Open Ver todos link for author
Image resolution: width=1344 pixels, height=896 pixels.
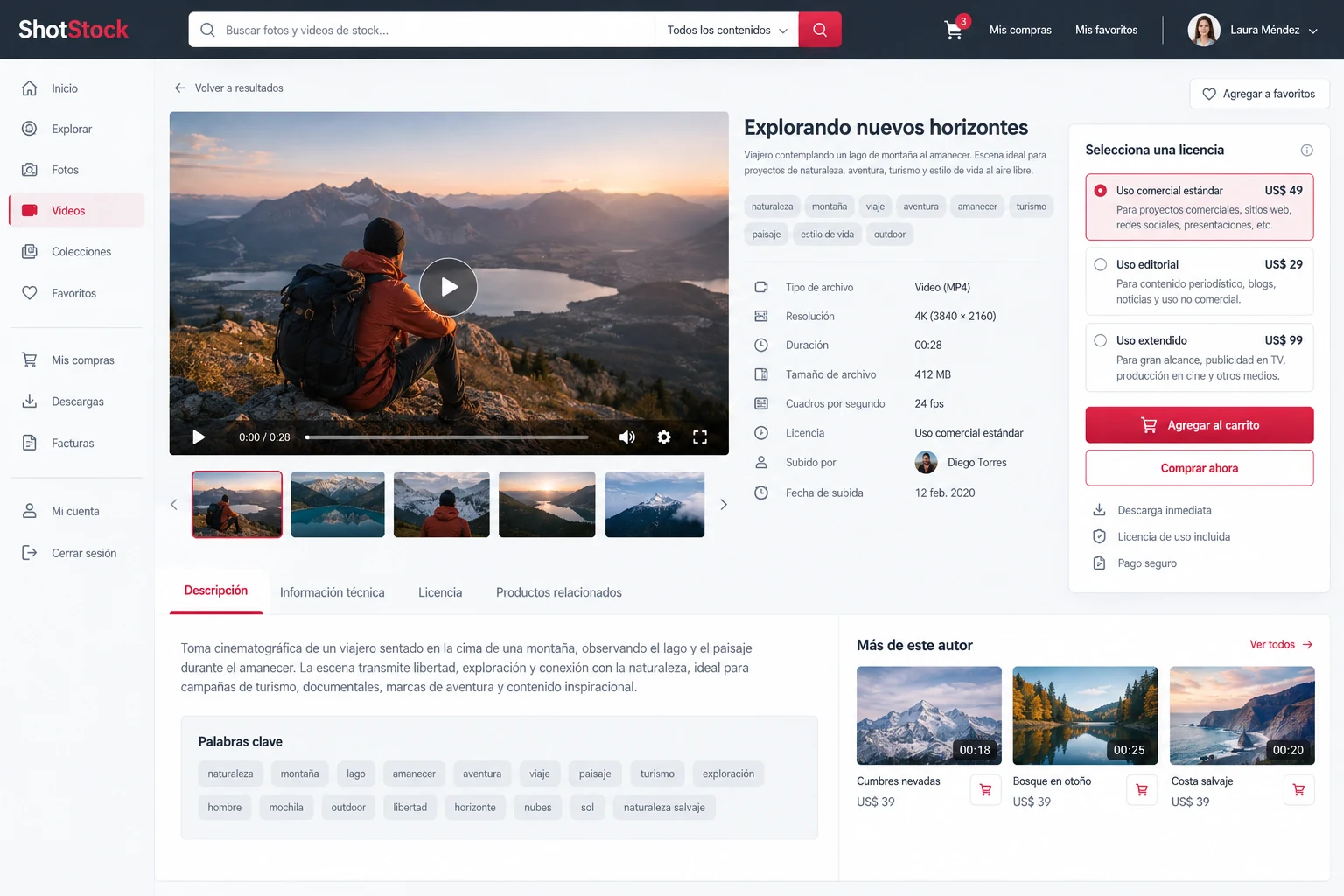coord(1281,645)
